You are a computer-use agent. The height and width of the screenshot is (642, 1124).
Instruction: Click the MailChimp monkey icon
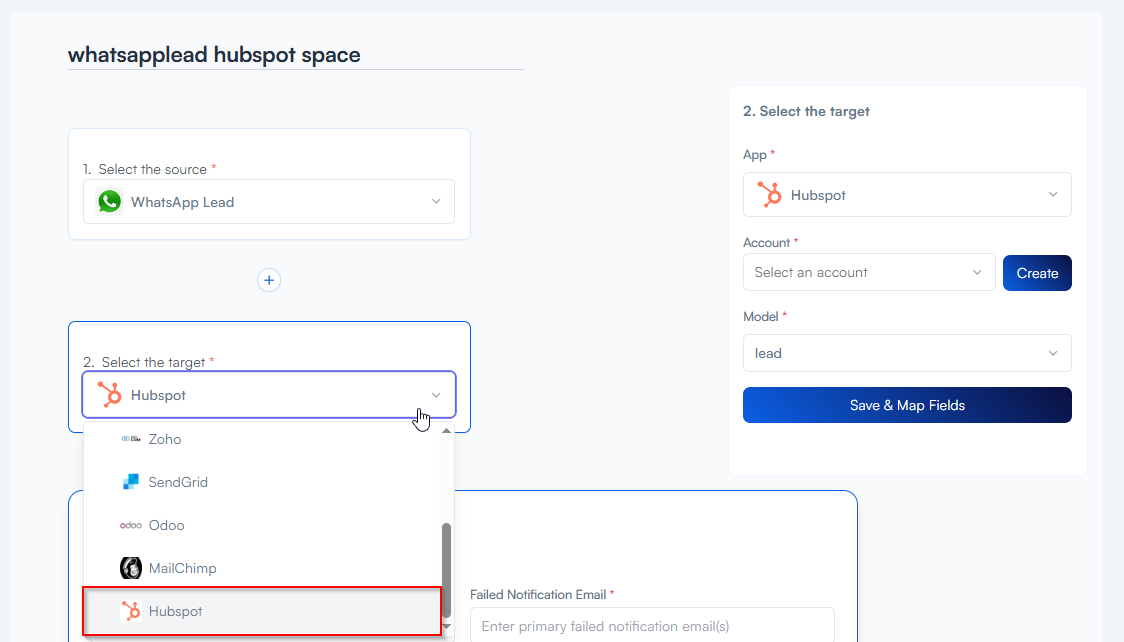coord(130,568)
